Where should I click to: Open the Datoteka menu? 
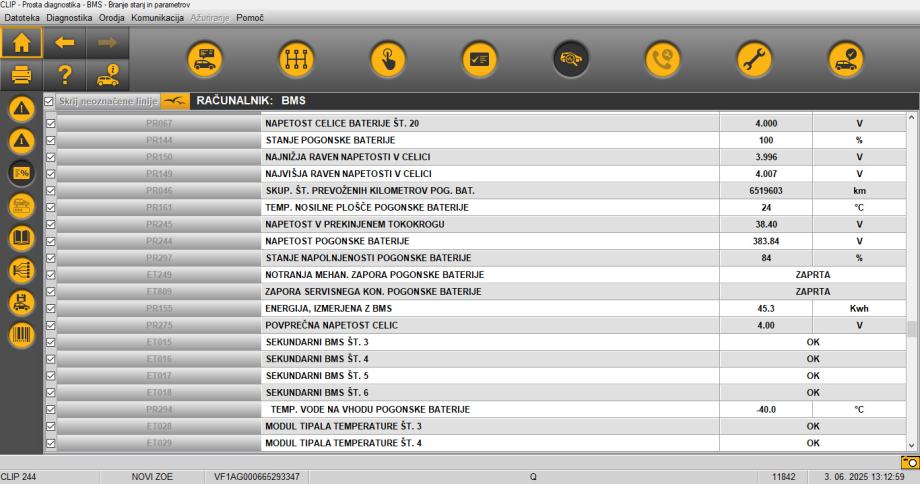click(22, 18)
